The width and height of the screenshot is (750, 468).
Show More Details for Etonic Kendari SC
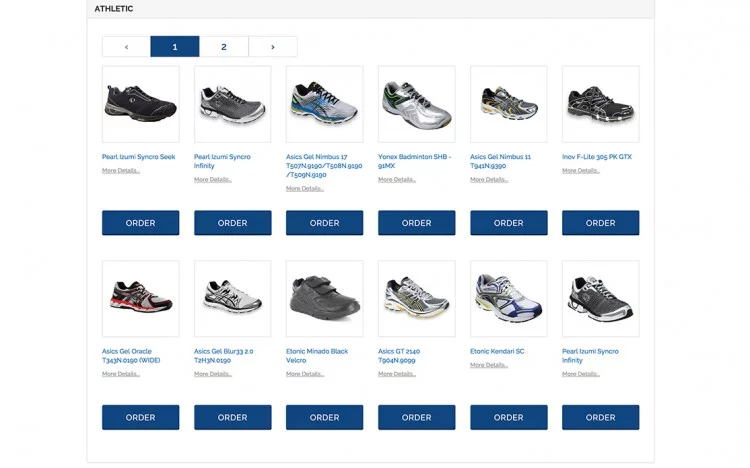coord(489,365)
